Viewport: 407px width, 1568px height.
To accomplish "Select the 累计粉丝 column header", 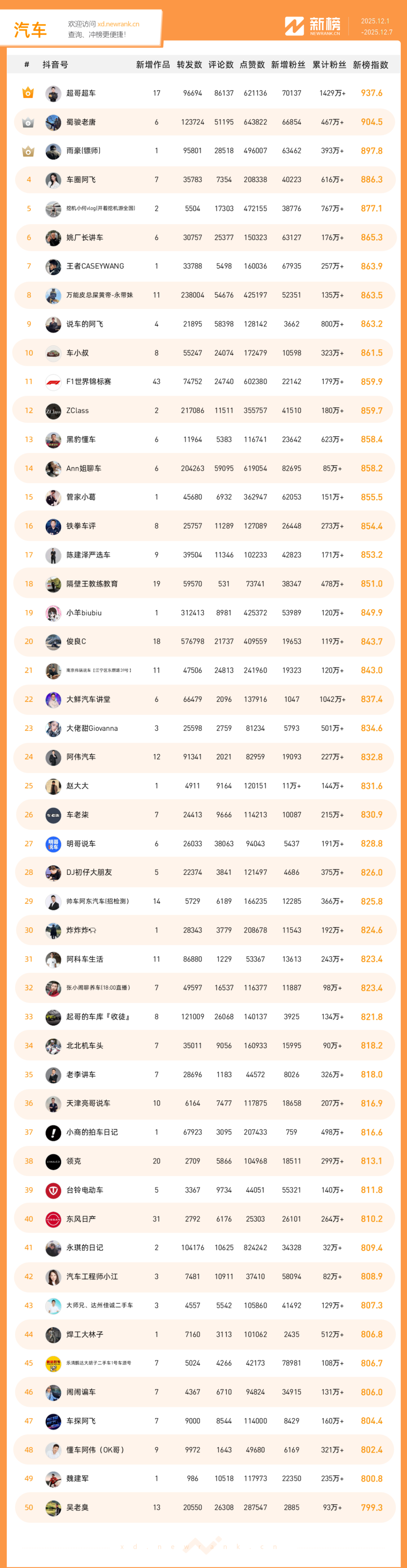I will coord(329,65).
